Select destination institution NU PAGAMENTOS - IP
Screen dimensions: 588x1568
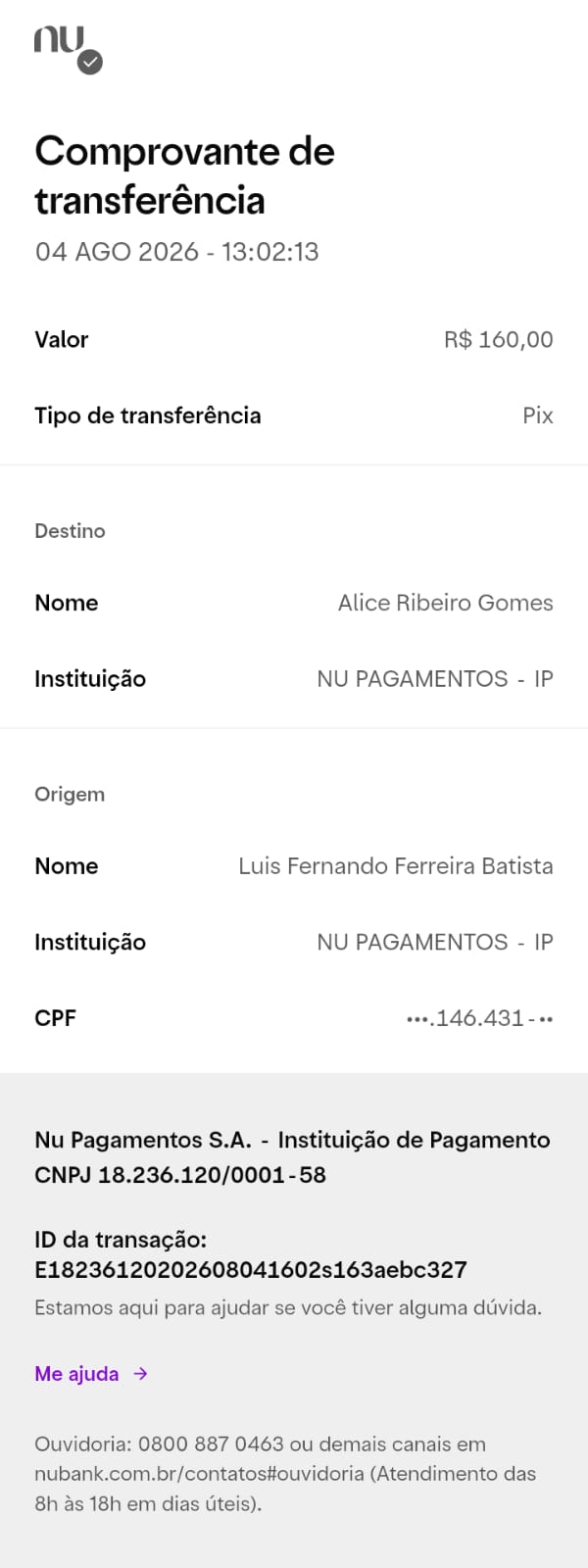pyautogui.click(x=435, y=679)
